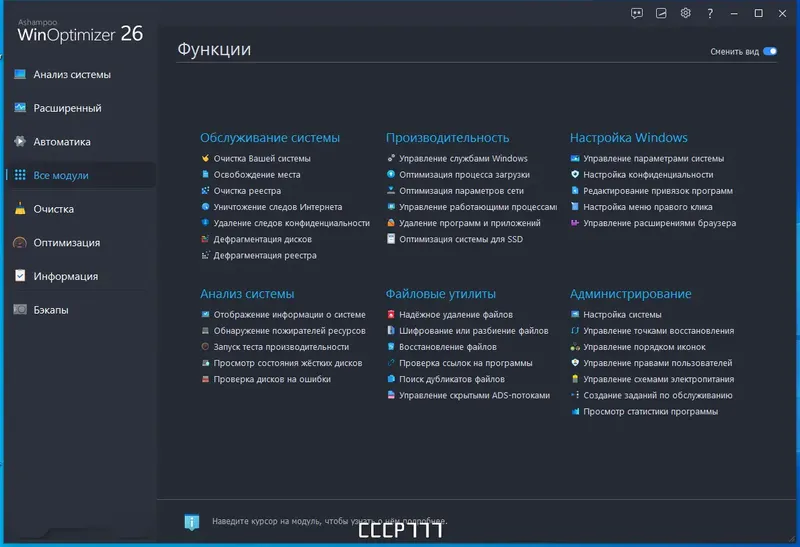
Task: Open Восстановление файлов module
Action: click(x=447, y=347)
